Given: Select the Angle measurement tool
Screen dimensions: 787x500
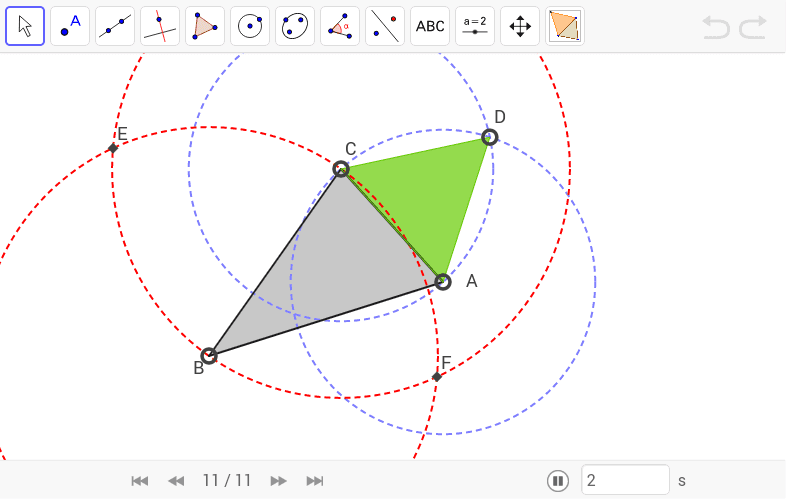Looking at the screenshot, I should pyautogui.click(x=340, y=26).
